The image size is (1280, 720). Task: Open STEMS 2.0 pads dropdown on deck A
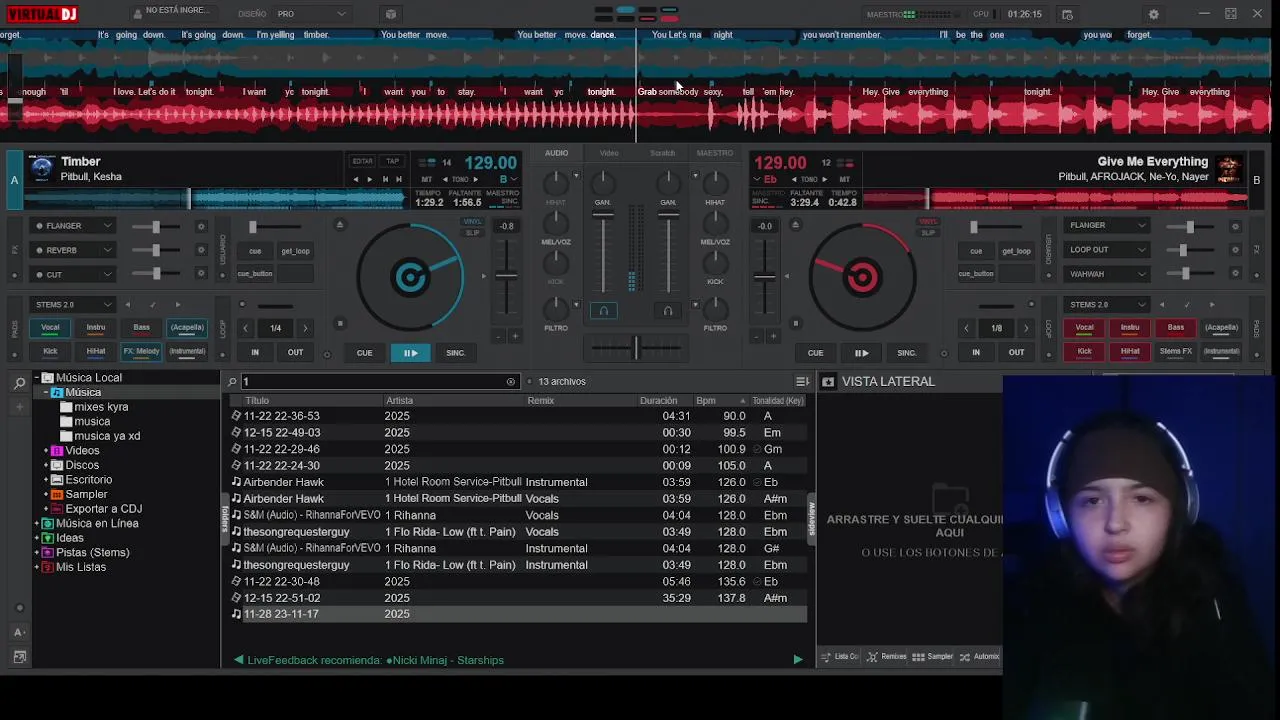[74, 304]
